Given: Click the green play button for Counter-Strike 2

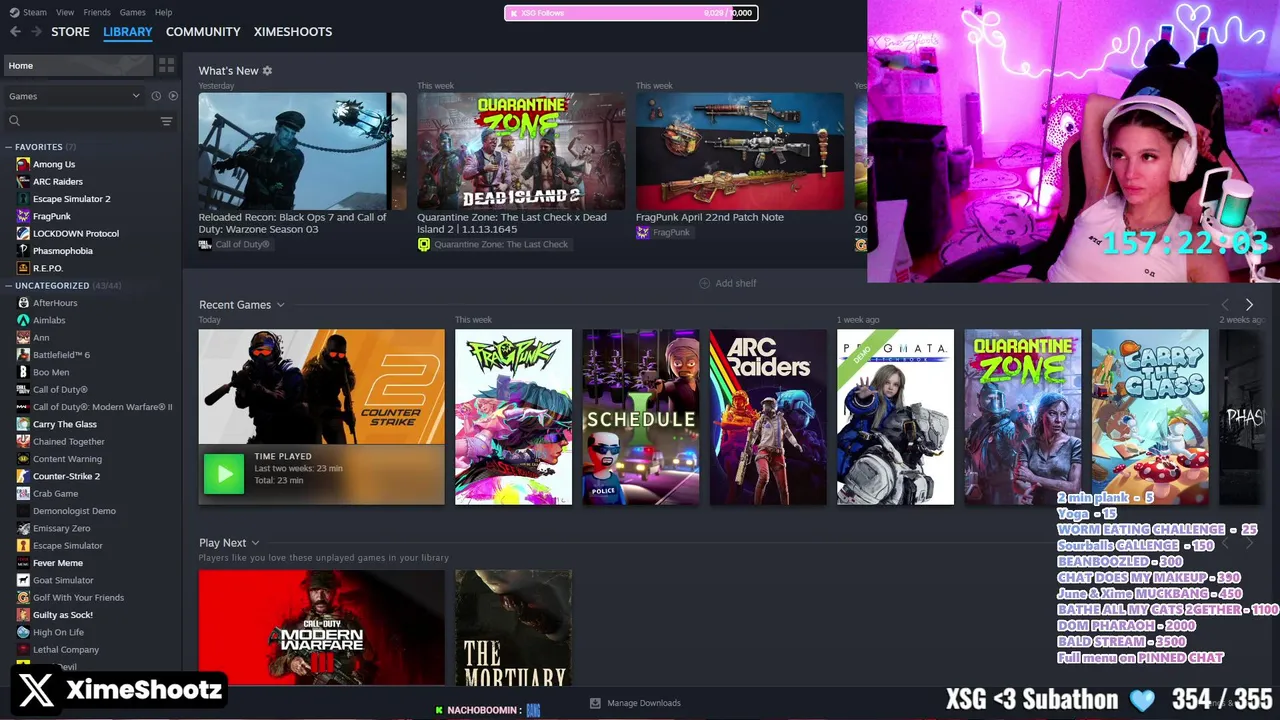Looking at the screenshot, I should 224,474.
